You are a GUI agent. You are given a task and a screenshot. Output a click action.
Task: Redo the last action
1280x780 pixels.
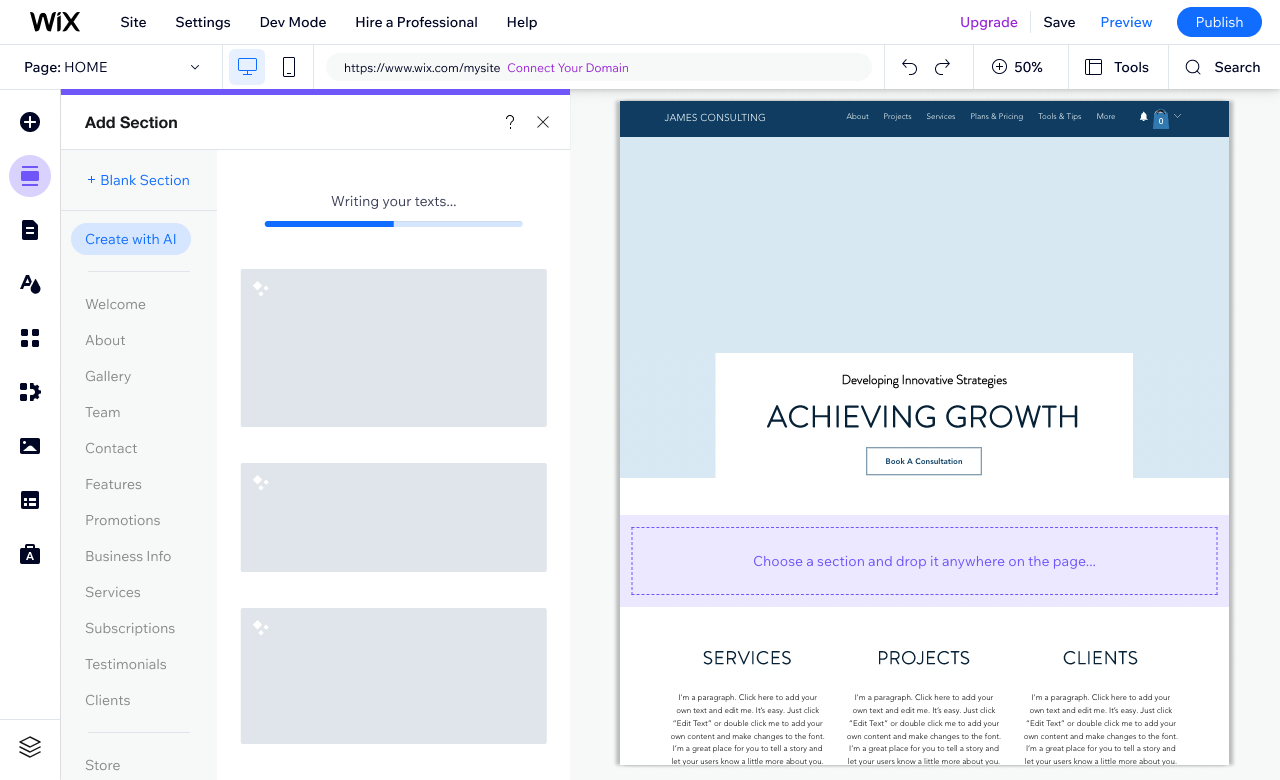[942, 67]
